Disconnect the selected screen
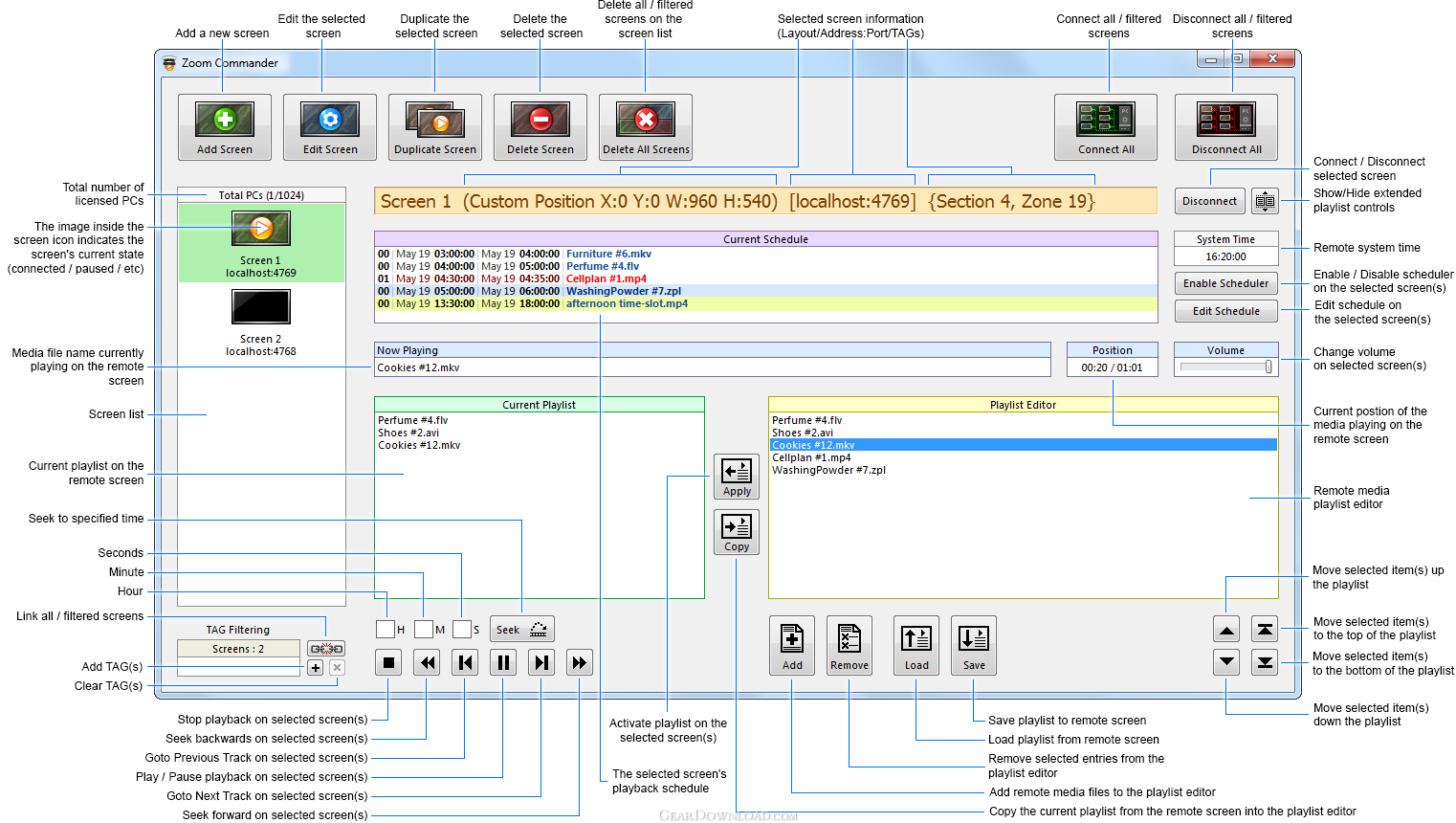The image size is (1456, 823). point(1209,201)
